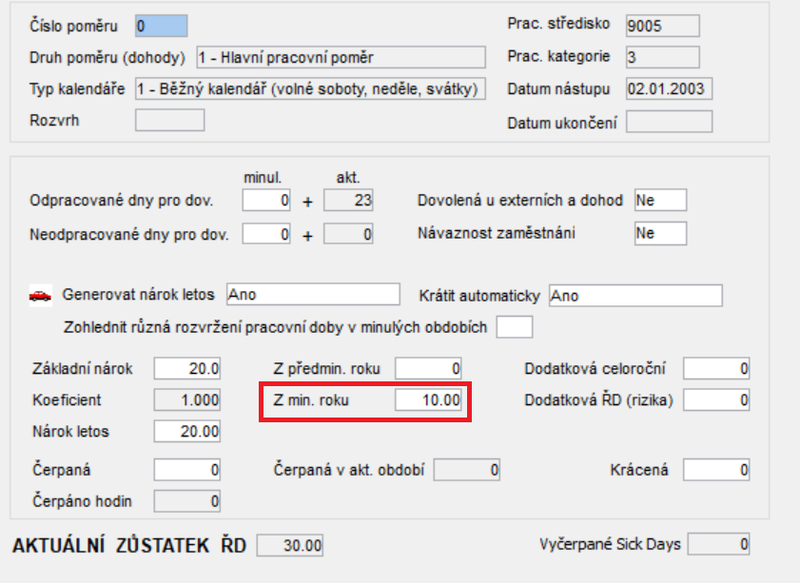Screen dimensions: 800x583
Task: Click the 'Generovat nárok letos' label
Action: coord(138,295)
